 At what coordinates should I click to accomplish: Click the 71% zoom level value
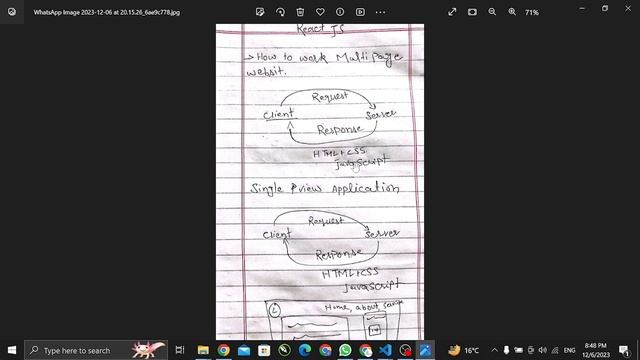[532, 13]
